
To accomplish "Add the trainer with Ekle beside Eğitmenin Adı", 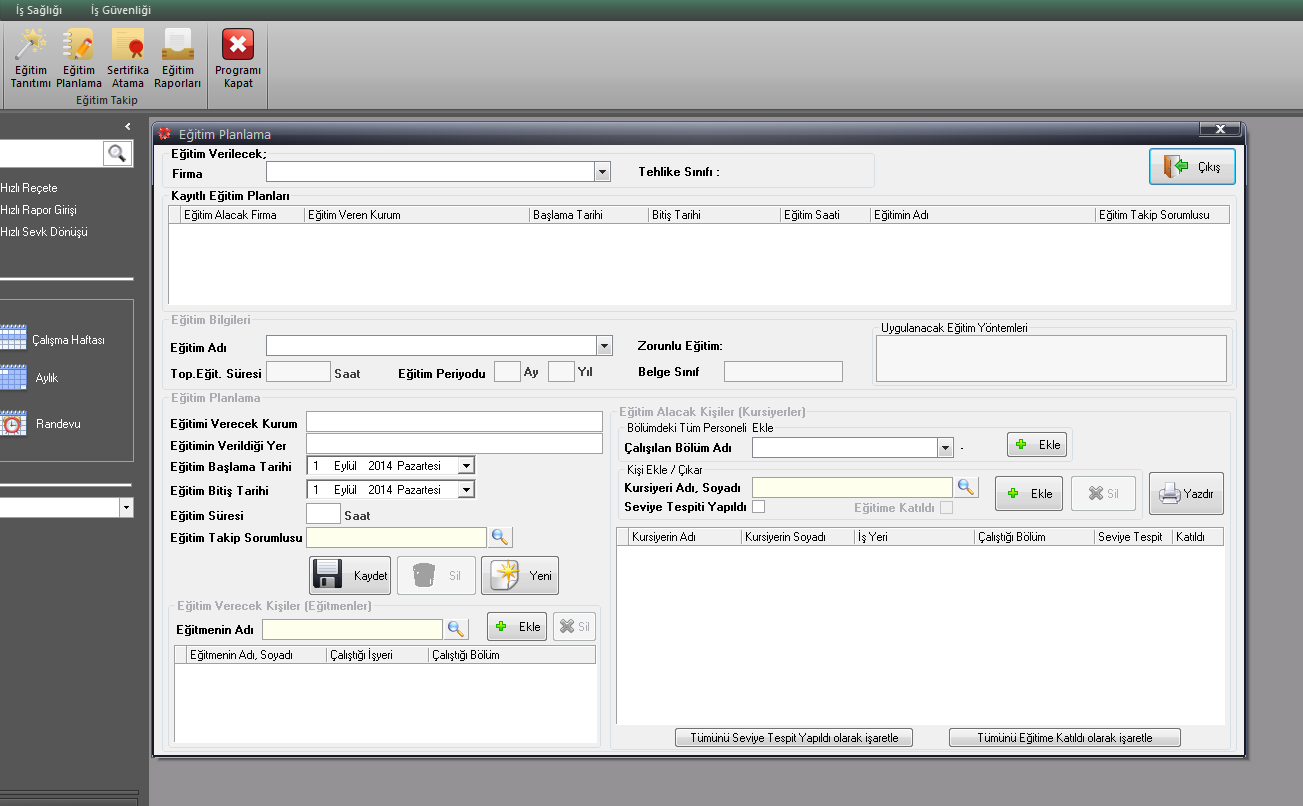I will pos(517,626).
